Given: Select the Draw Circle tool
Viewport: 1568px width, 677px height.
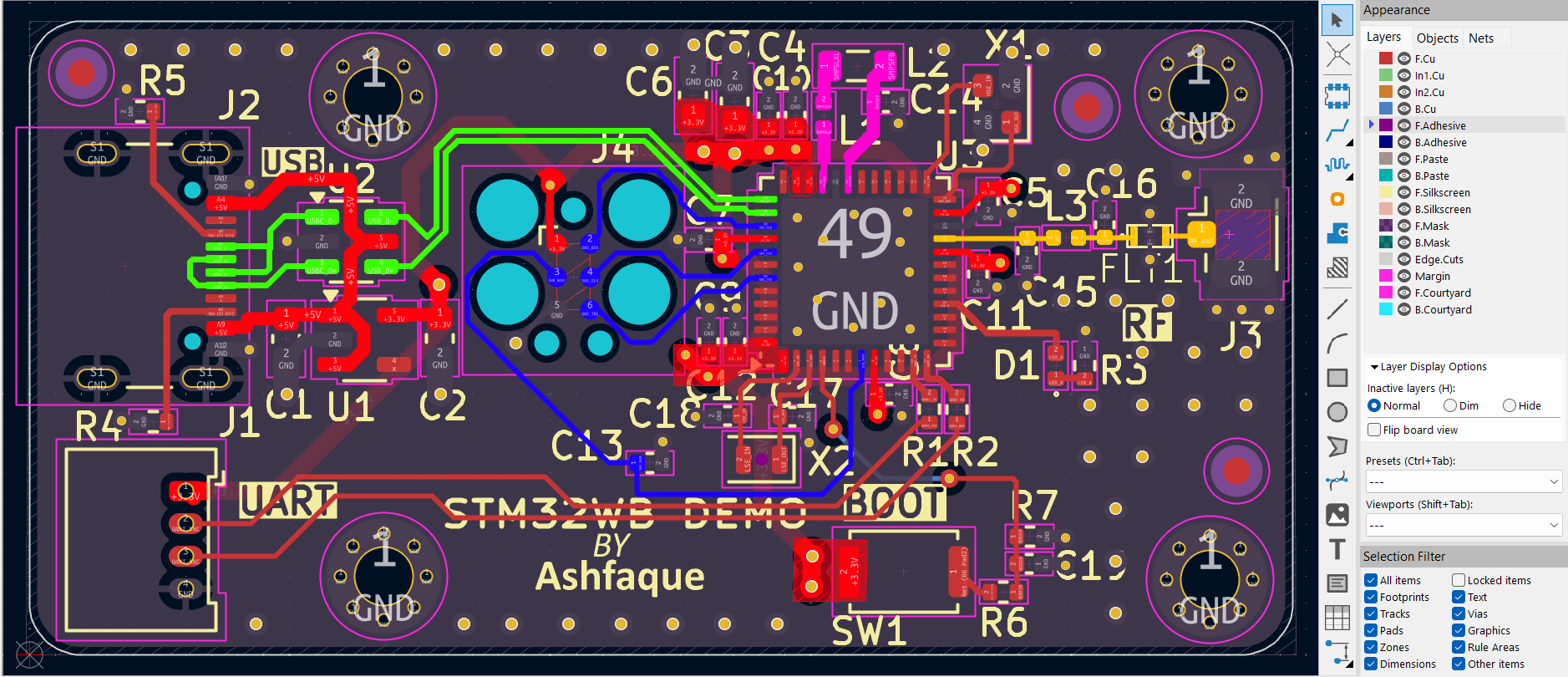Looking at the screenshot, I should (1337, 412).
